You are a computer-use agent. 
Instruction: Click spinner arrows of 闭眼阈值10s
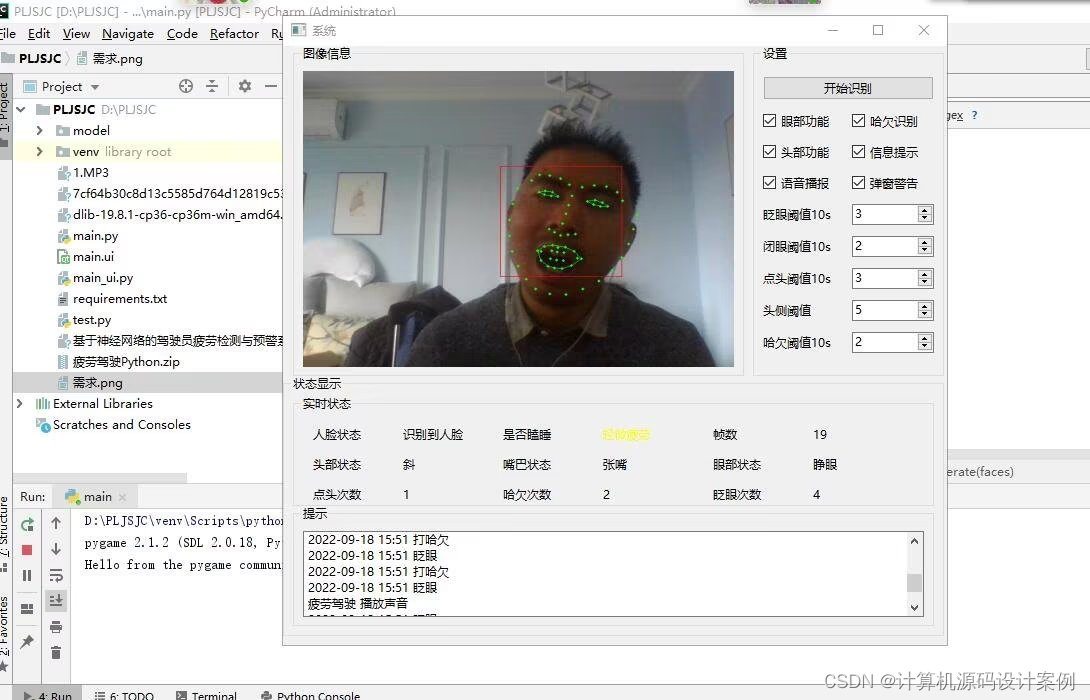click(x=924, y=246)
